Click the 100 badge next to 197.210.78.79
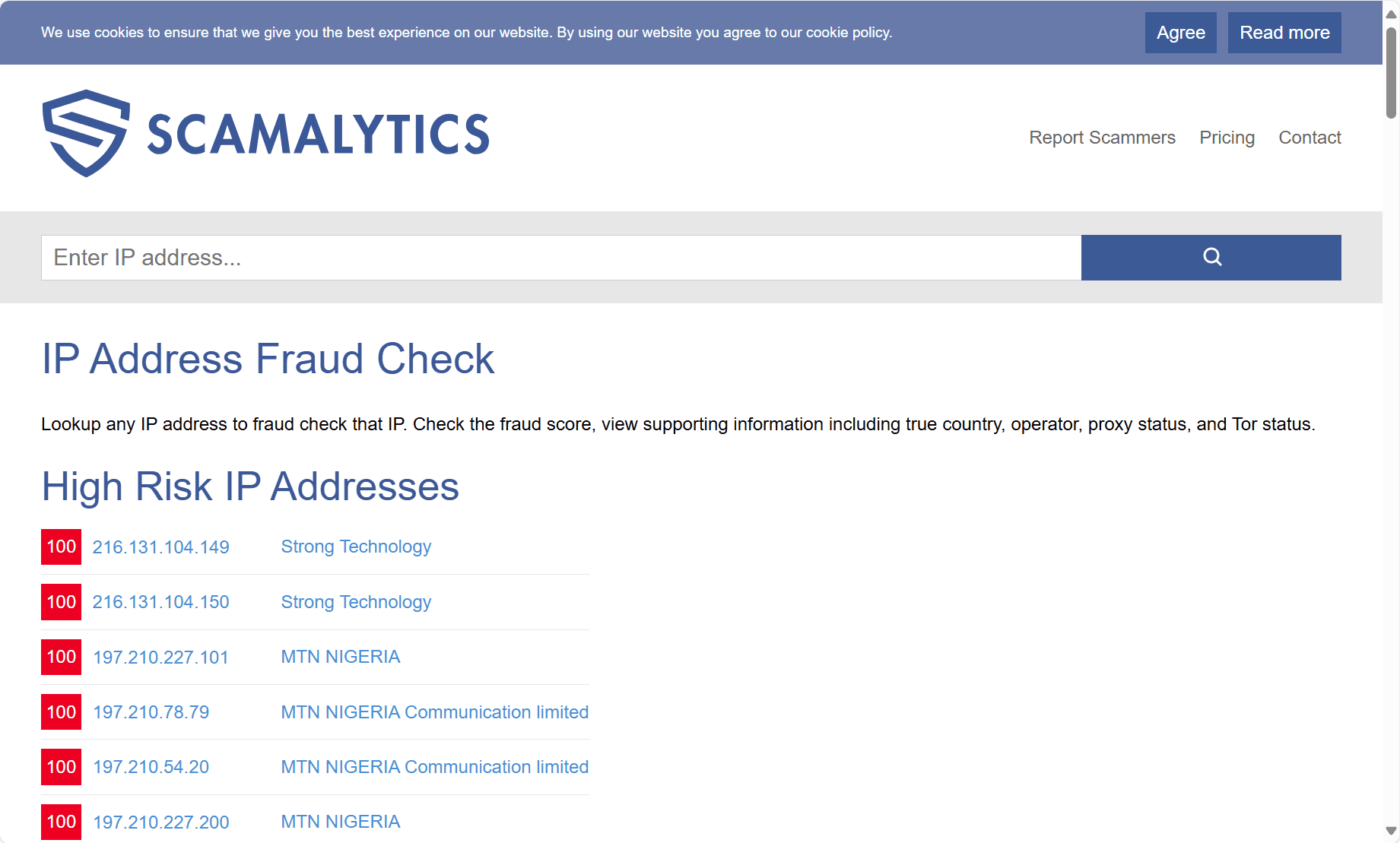Viewport: 1400px width, 843px height. [x=61, y=712]
